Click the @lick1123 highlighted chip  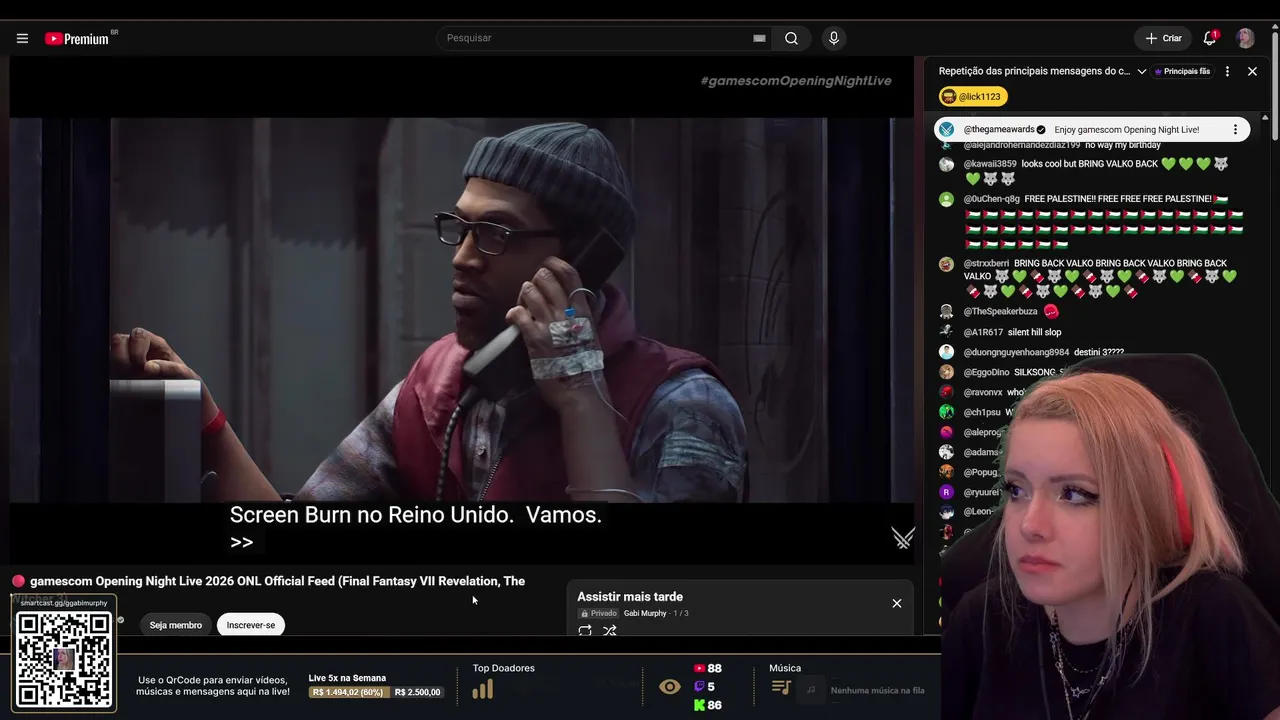coord(973,96)
